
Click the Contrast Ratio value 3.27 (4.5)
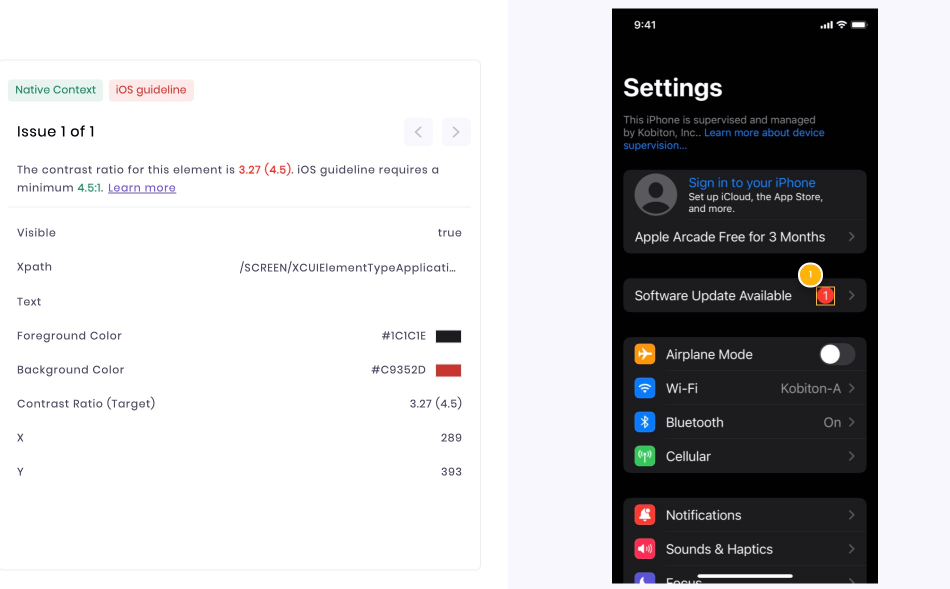coord(436,404)
